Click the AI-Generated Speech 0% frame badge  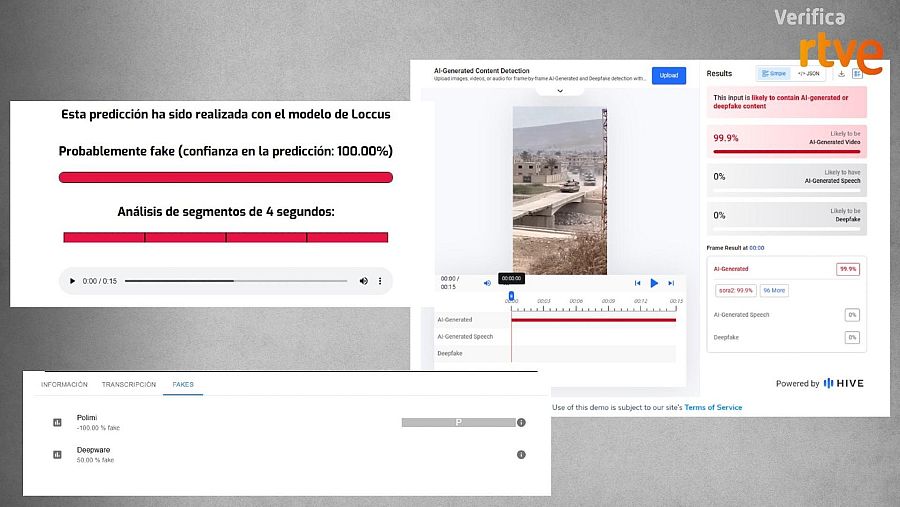coord(852,315)
